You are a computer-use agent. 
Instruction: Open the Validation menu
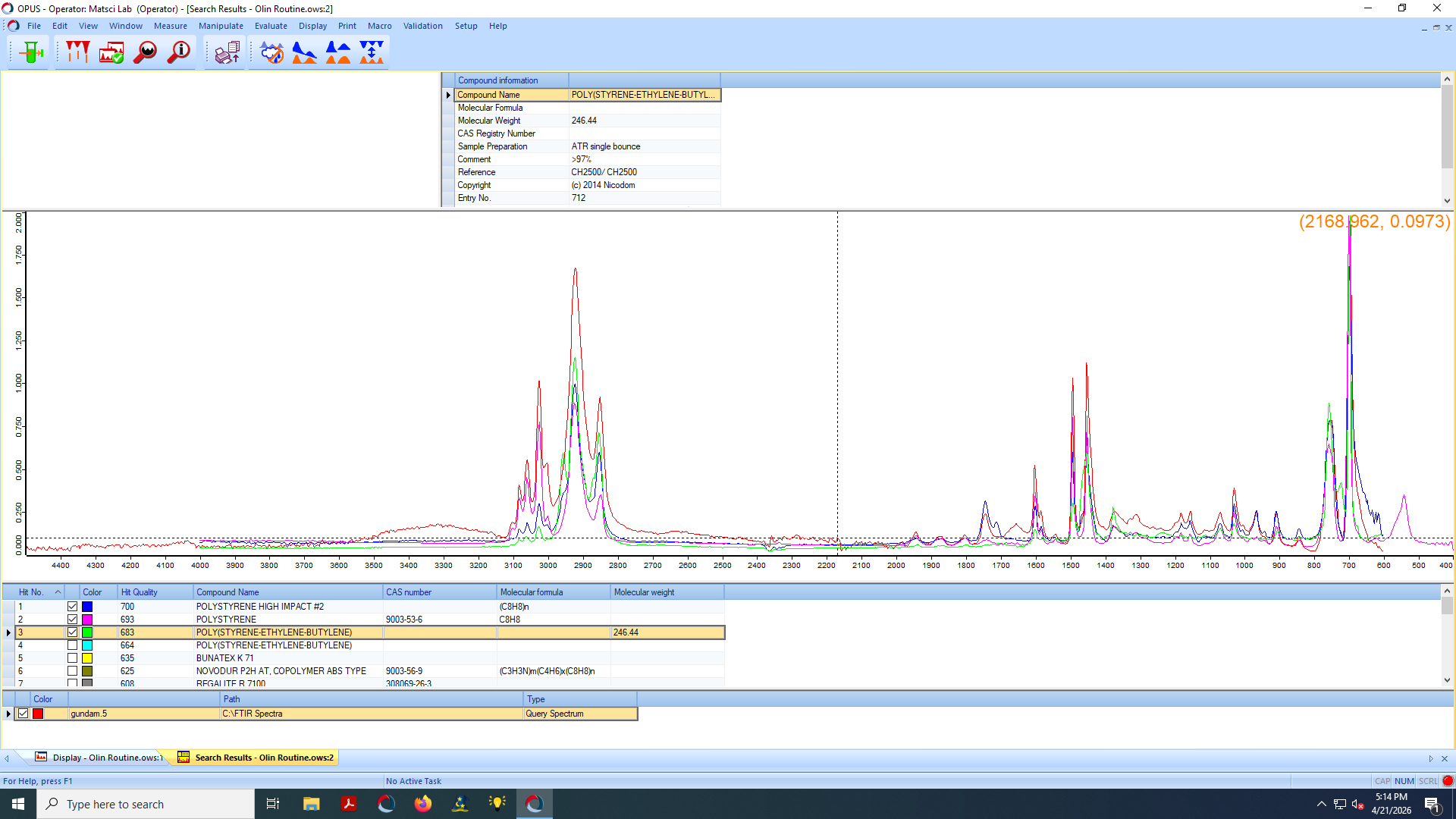(x=422, y=26)
